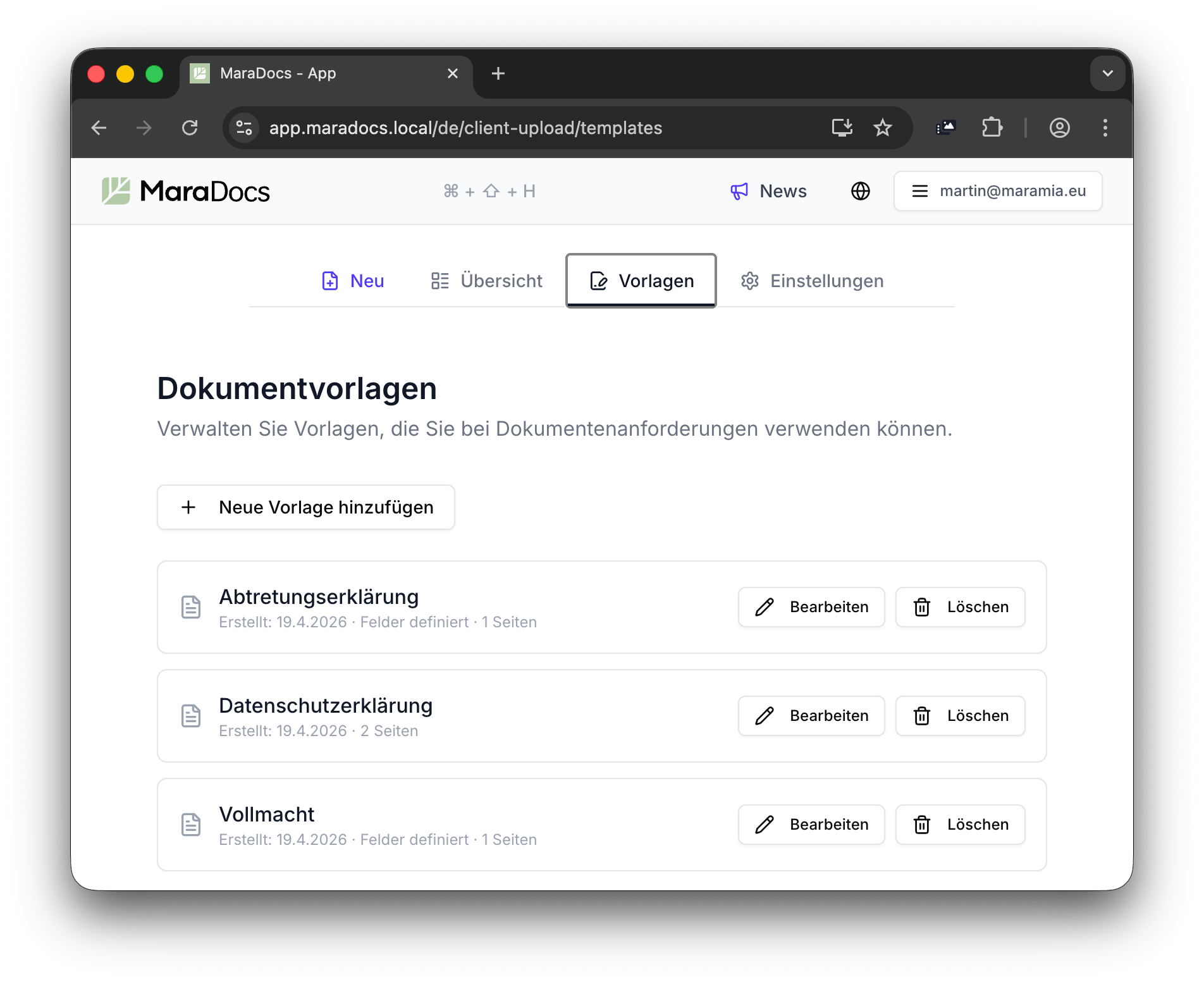
Task: Click the Abtretungserklärung template title
Action: point(319,597)
